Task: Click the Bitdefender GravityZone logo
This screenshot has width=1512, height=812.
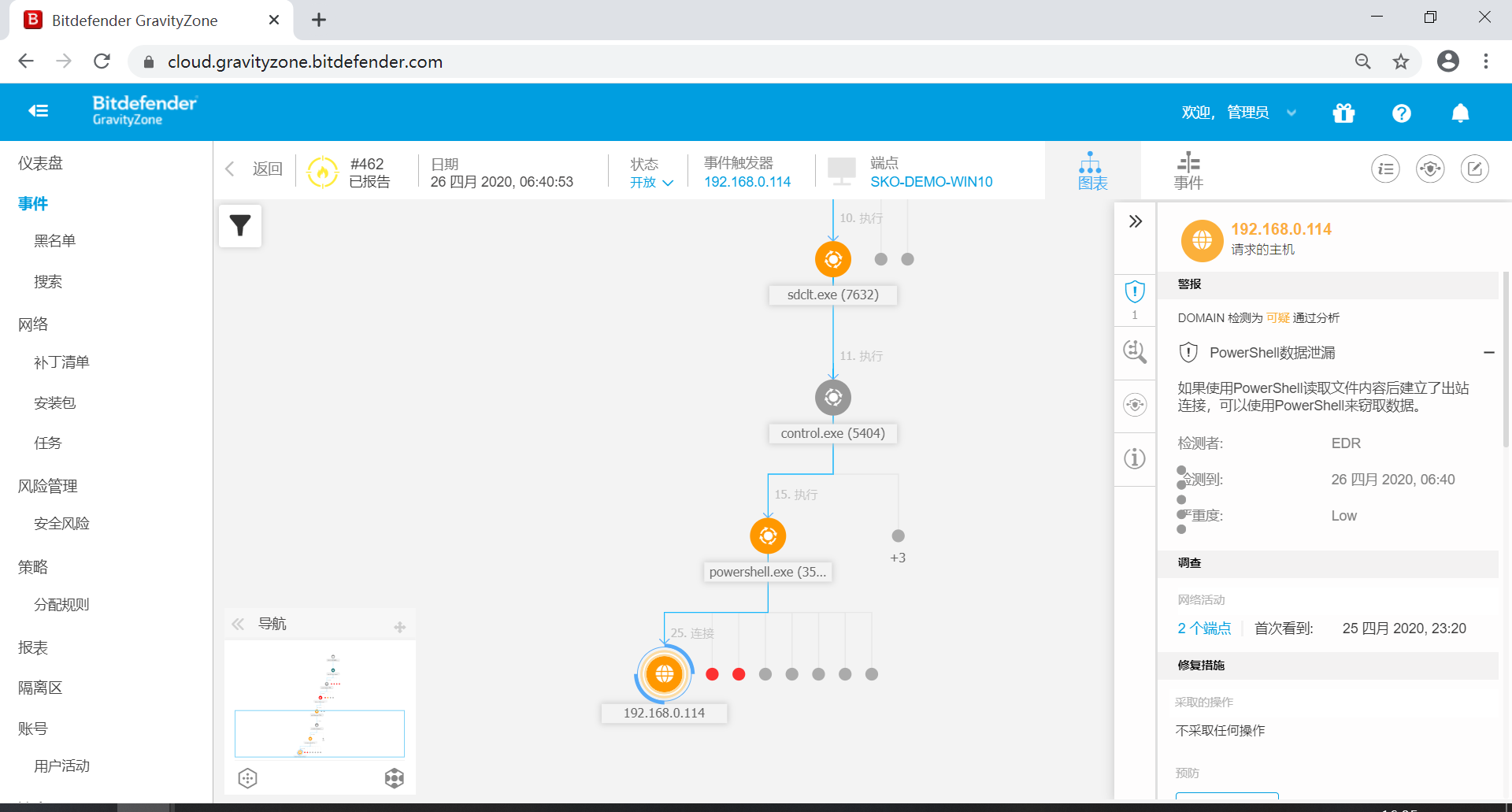Action: point(145,110)
